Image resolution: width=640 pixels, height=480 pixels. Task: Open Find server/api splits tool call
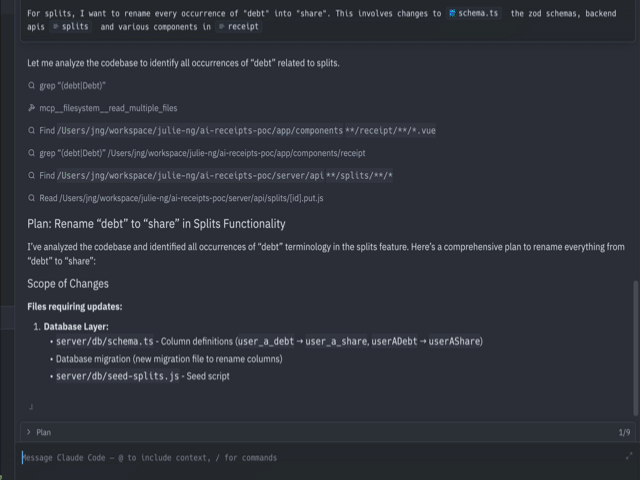coord(216,175)
